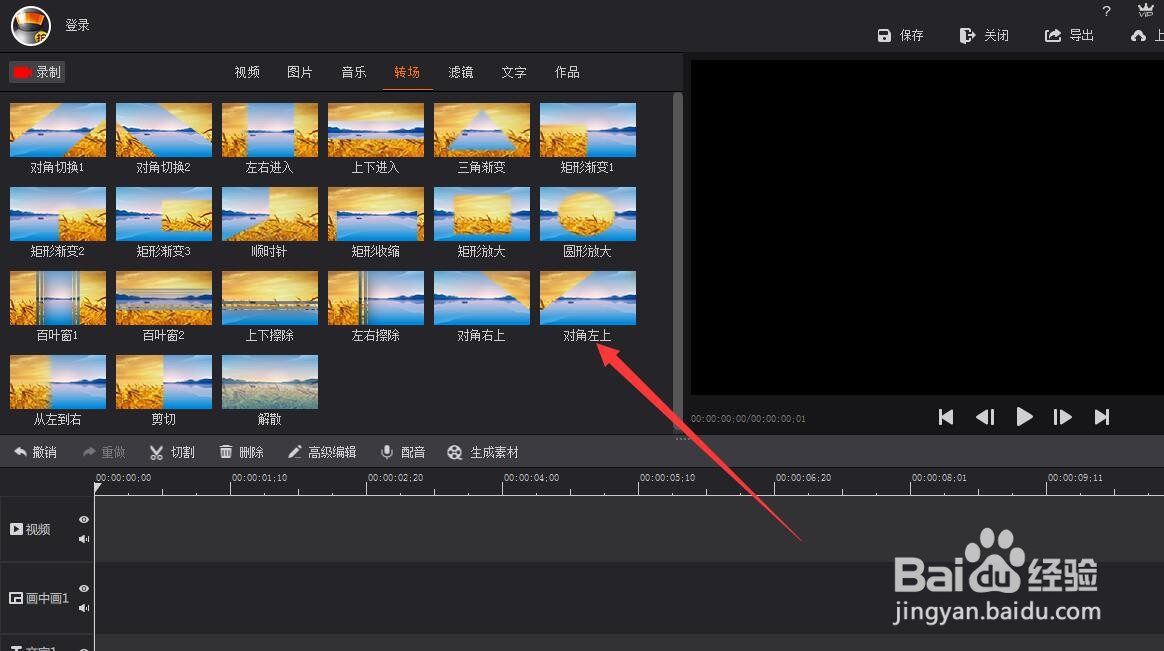This screenshot has height=651, width=1164.
Task: Click the preview timecode display
Action: [748, 419]
